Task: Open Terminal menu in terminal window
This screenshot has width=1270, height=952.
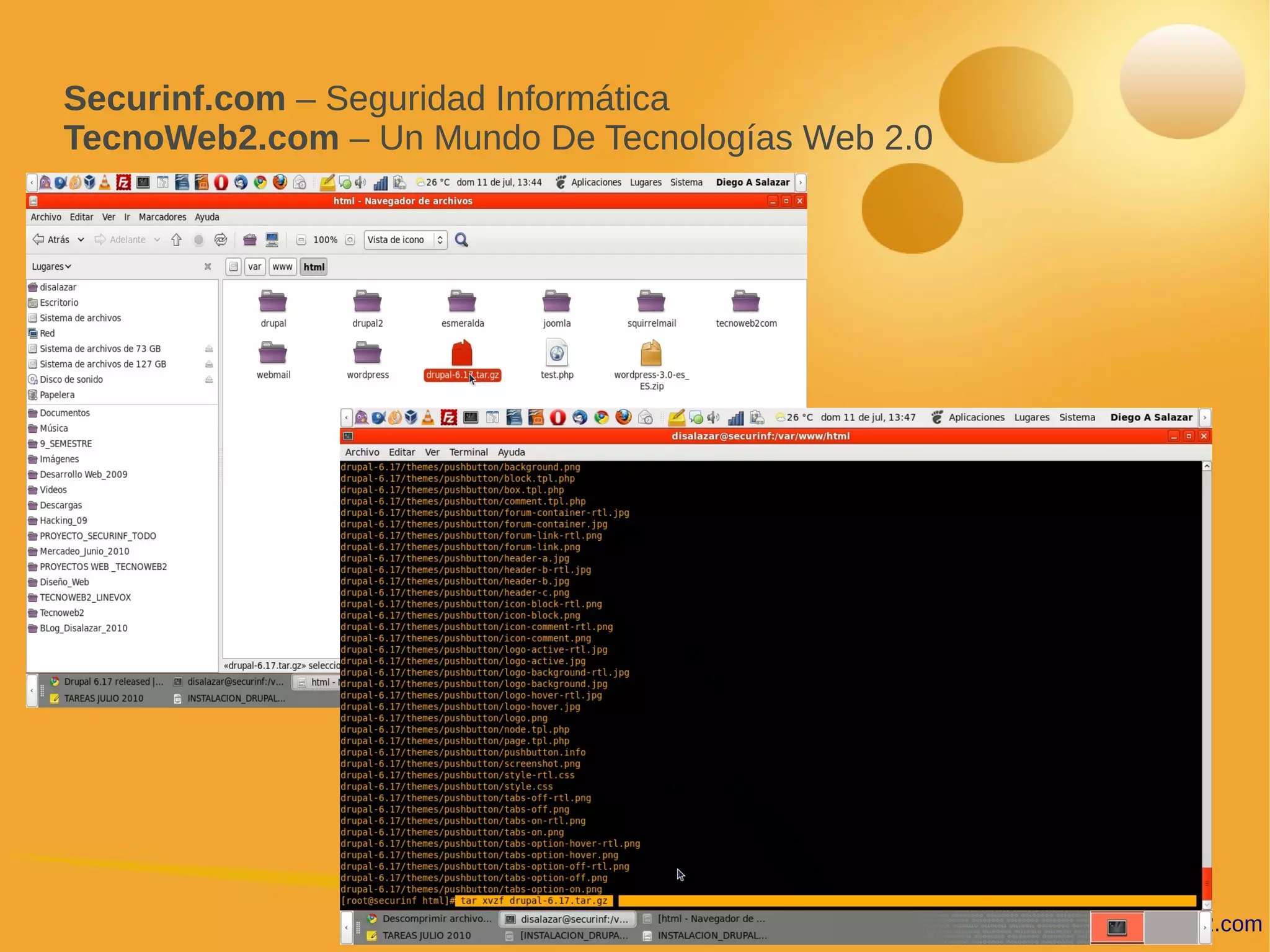Action: tap(469, 452)
